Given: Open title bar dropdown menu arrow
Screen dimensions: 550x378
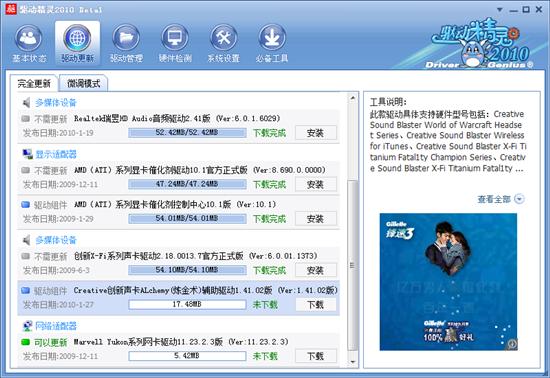Looking at the screenshot, I should point(499,9).
